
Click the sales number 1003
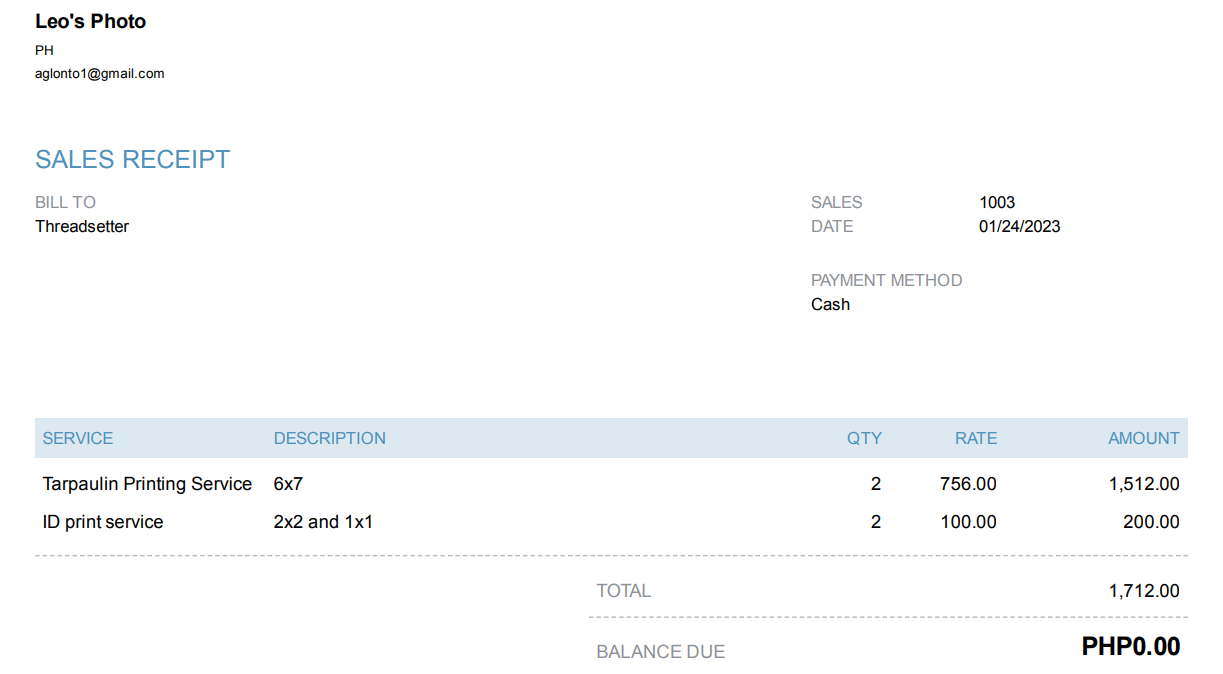(x=996, y=202)
